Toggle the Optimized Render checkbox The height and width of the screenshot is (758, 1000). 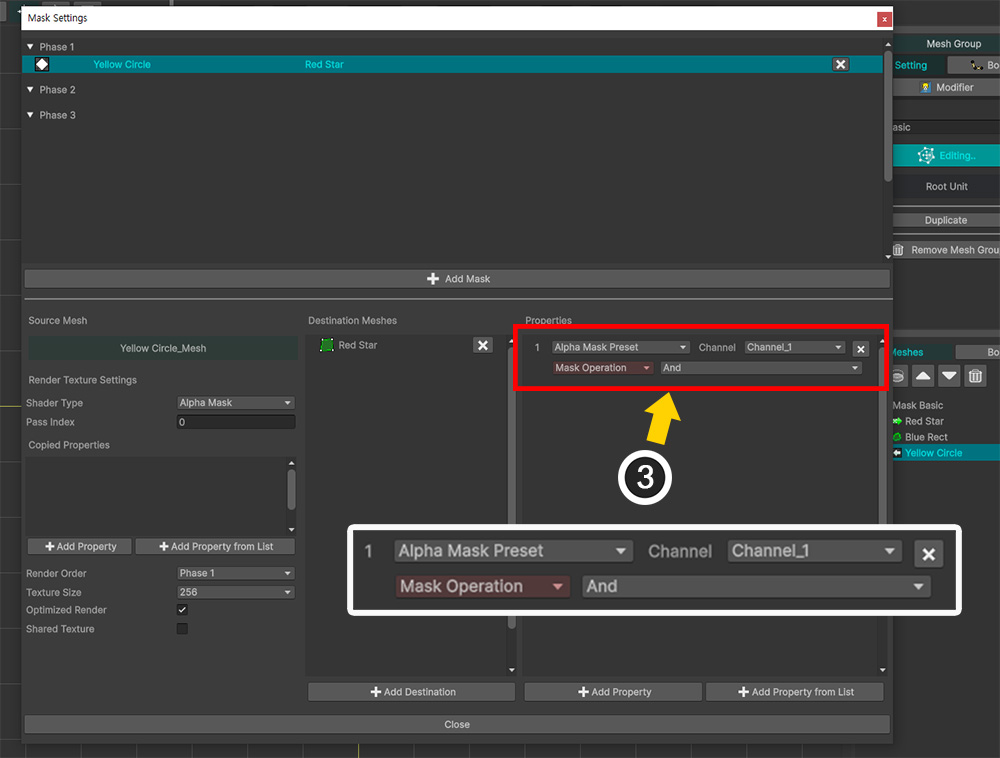point(182,610)
